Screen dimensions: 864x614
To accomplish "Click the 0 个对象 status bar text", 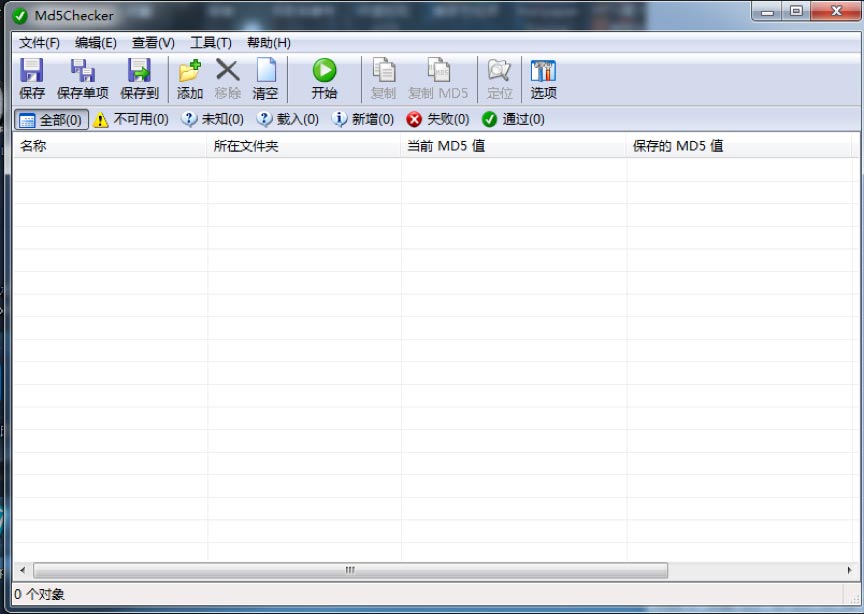I will click(x=39, y=594).
